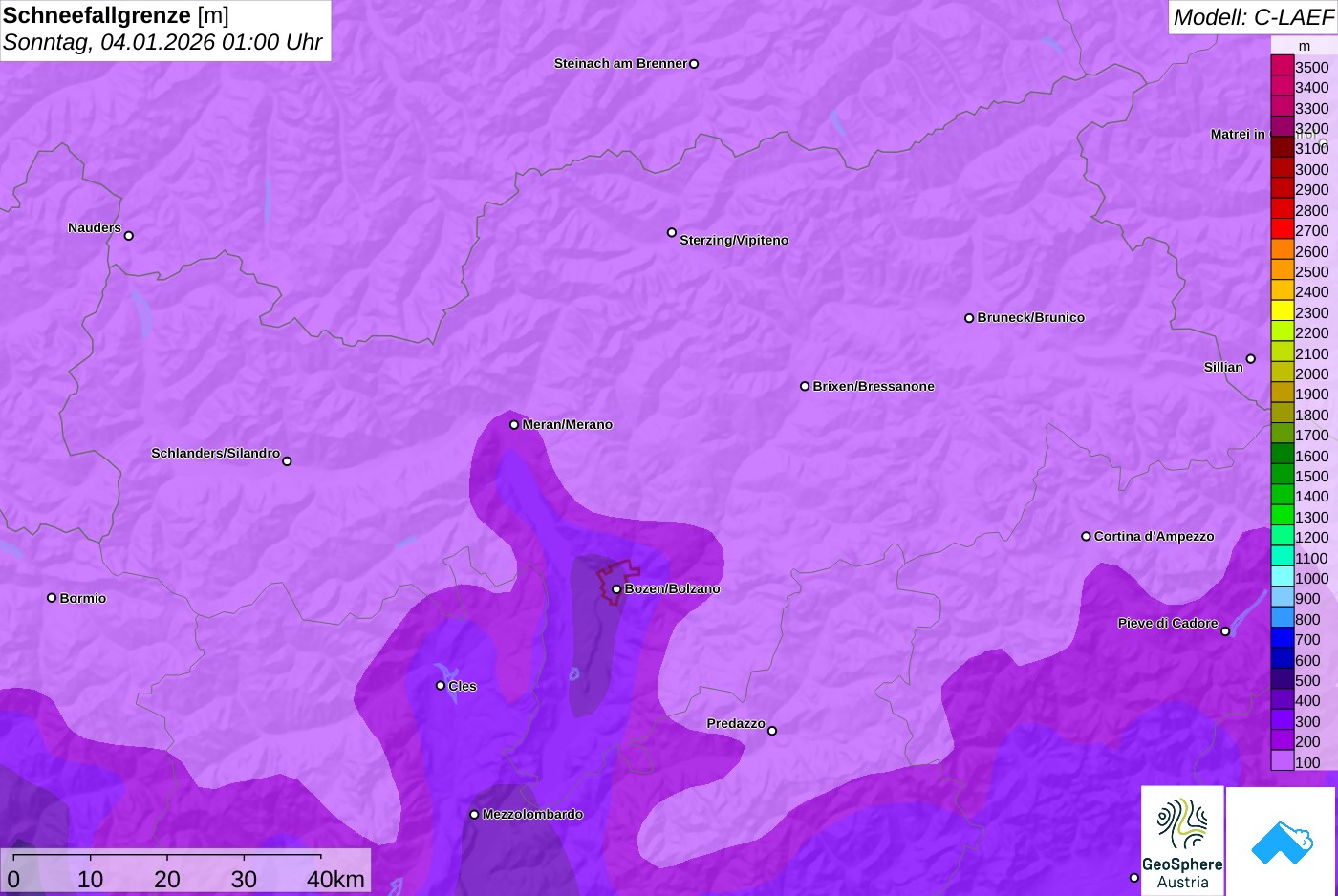Click the Steinach am Brenner marker dot
Screen dimensions: 1338x896
(x=694, y=64)
